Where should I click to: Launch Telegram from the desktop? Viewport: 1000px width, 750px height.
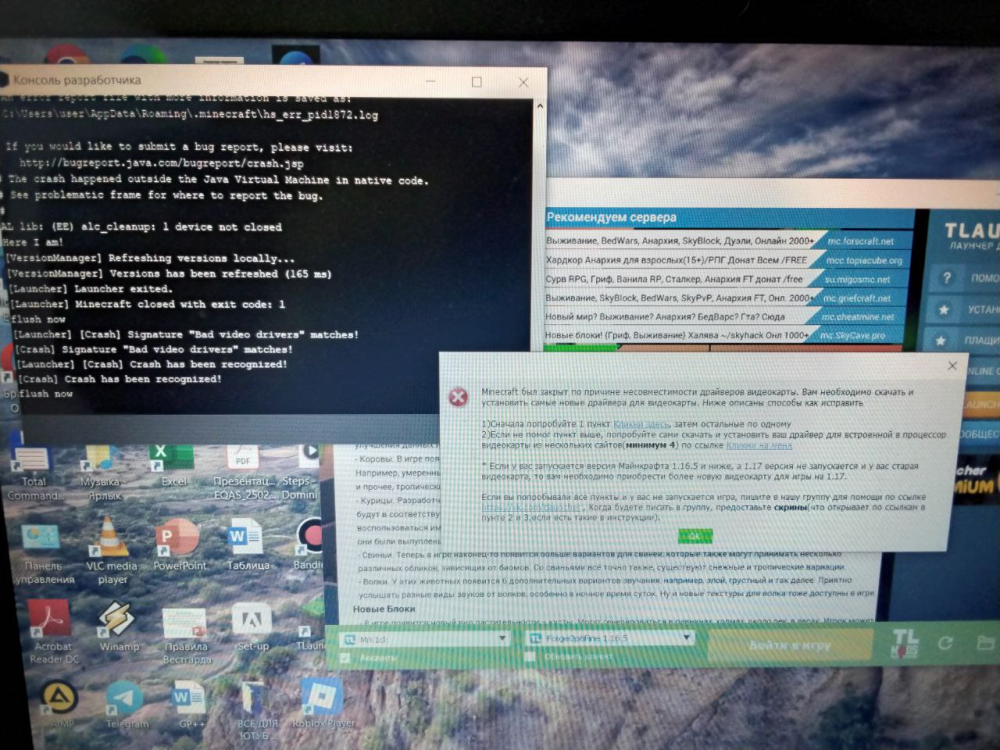click(x=125, y=704)
